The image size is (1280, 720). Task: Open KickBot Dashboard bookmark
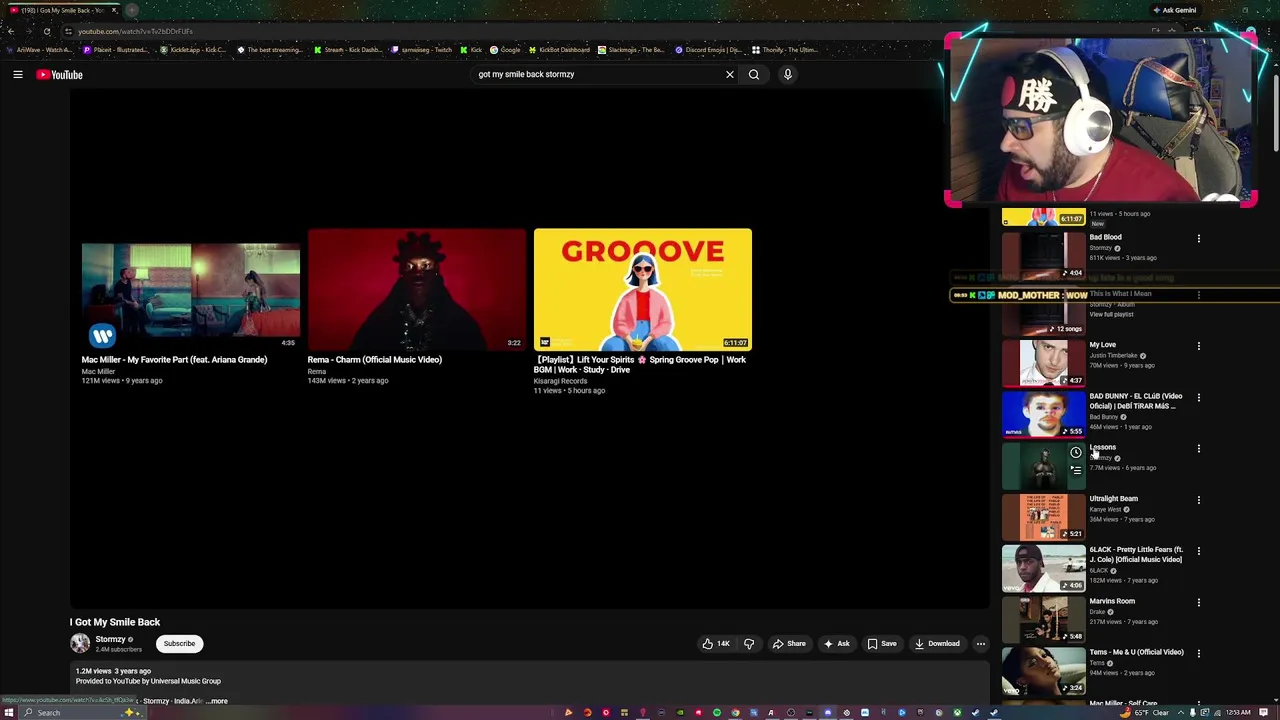[559, 50]
